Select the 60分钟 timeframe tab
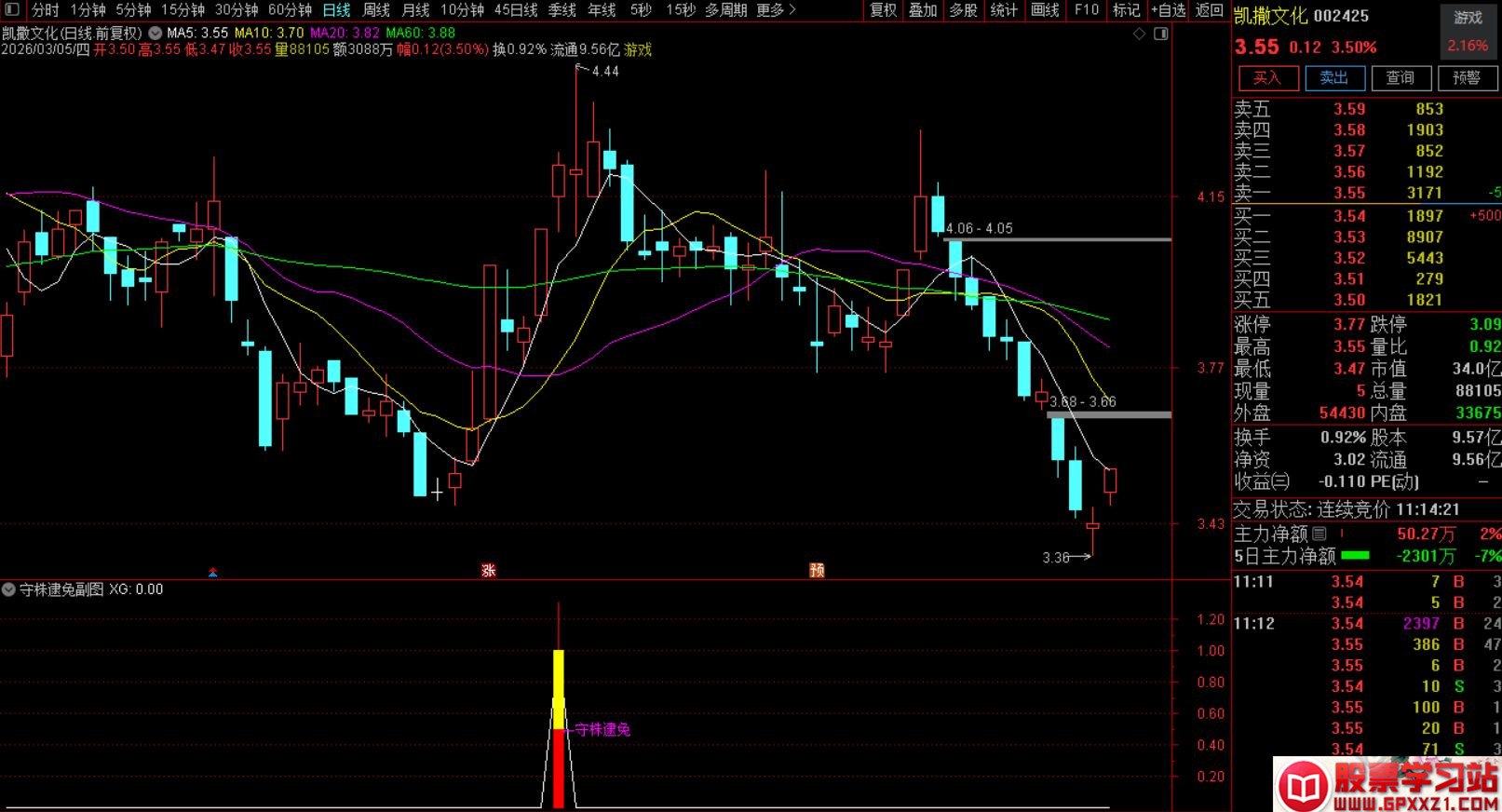 coord(290,9)
